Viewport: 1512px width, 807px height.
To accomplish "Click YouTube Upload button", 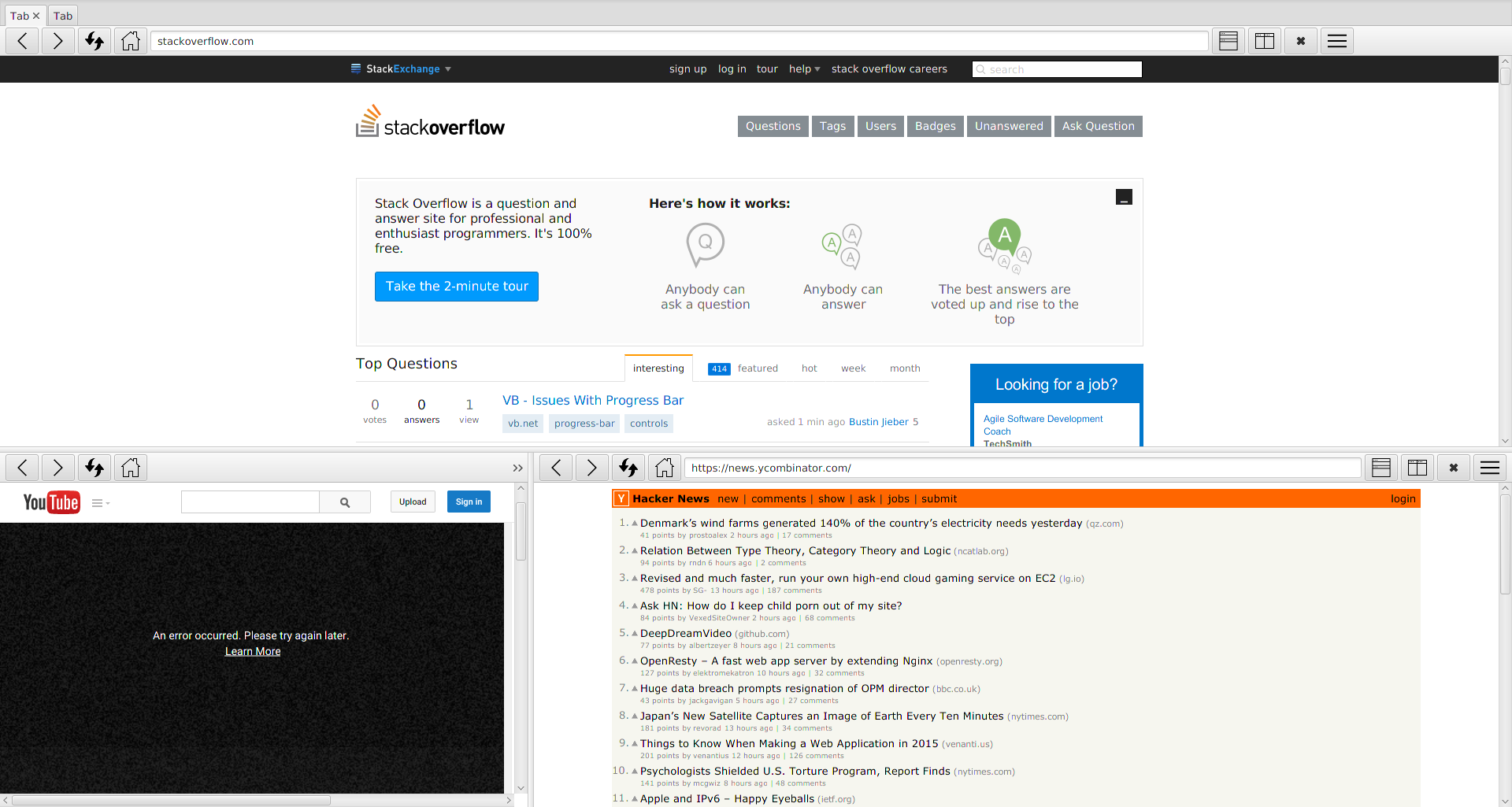I will point(413,502).
